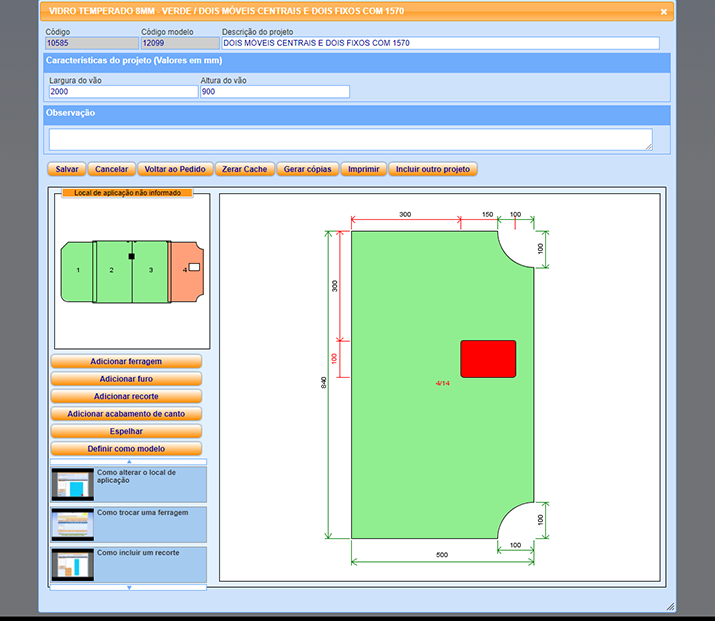Viewport: 715px width, 621px height.
Task: Click the Largura do vão input field
Action: coord(123,92)
